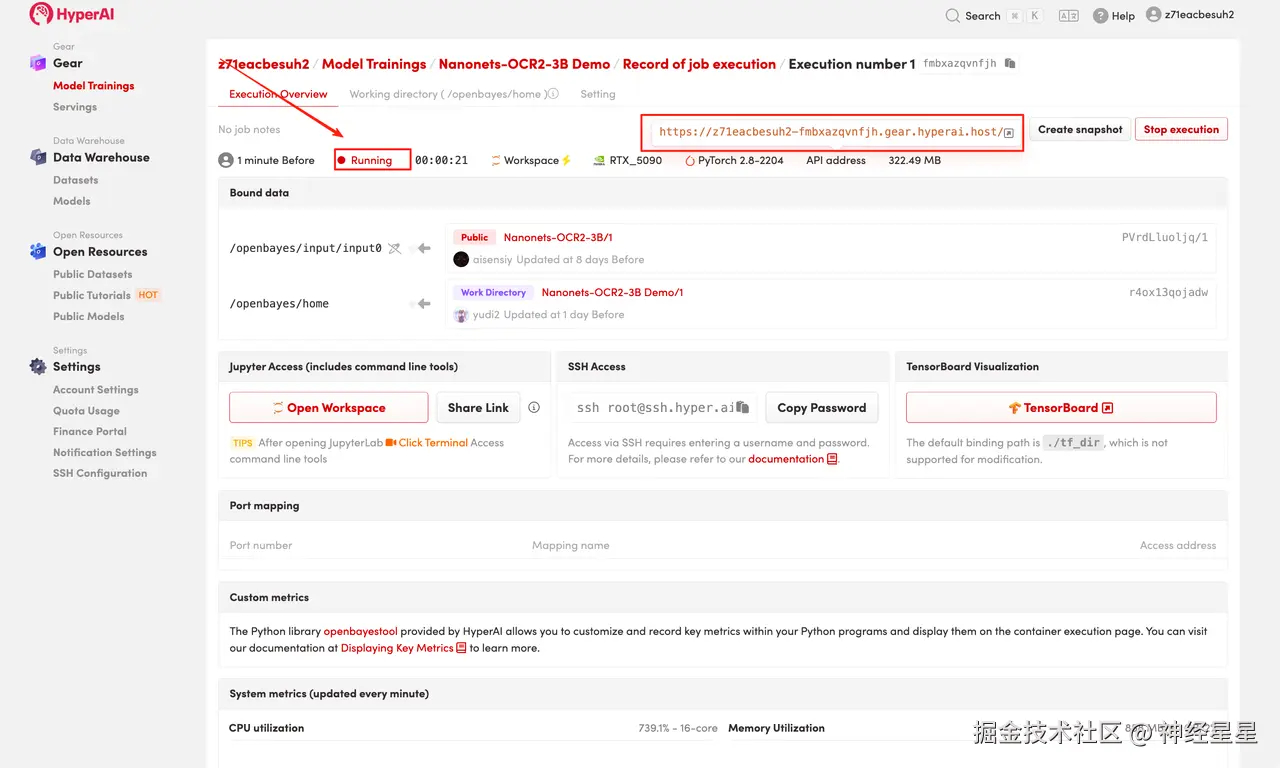Switch to the Setting tab

(598, 94)
